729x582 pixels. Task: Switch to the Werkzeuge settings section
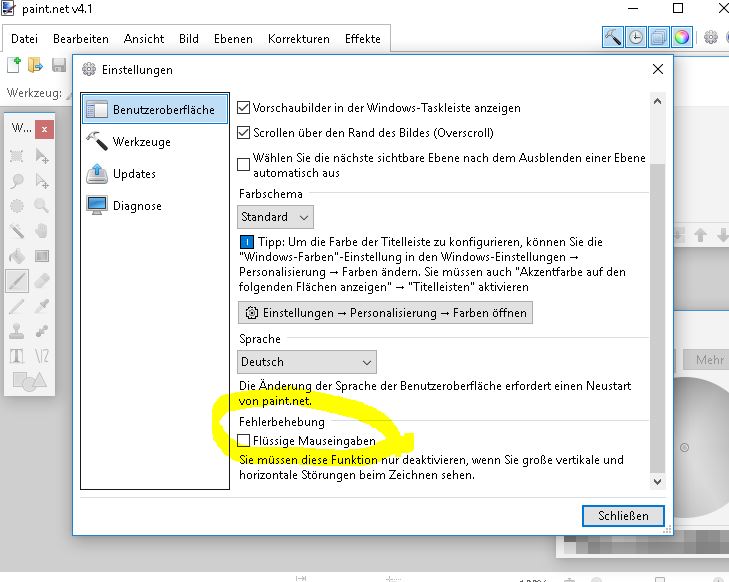tap(155, 141)
